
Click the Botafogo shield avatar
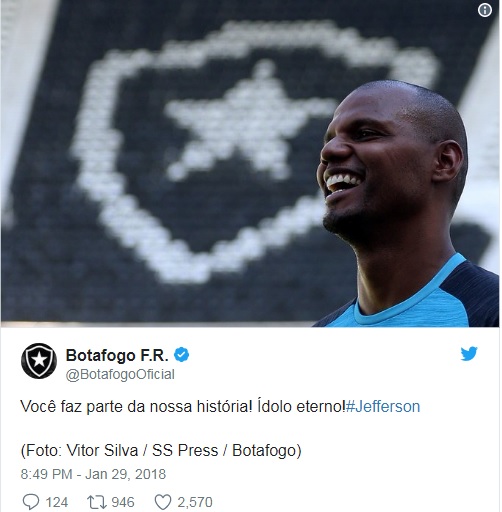click(39, 361)
